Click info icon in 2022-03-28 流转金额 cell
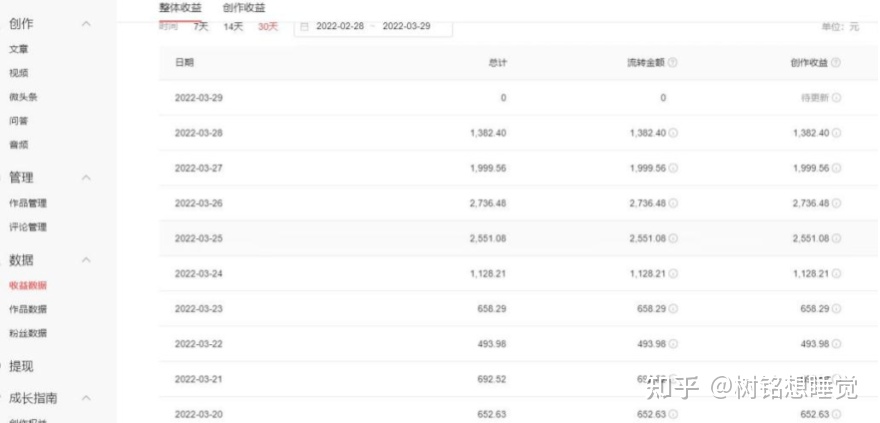Screen dimensions: 880x423 tap(673, 133)
